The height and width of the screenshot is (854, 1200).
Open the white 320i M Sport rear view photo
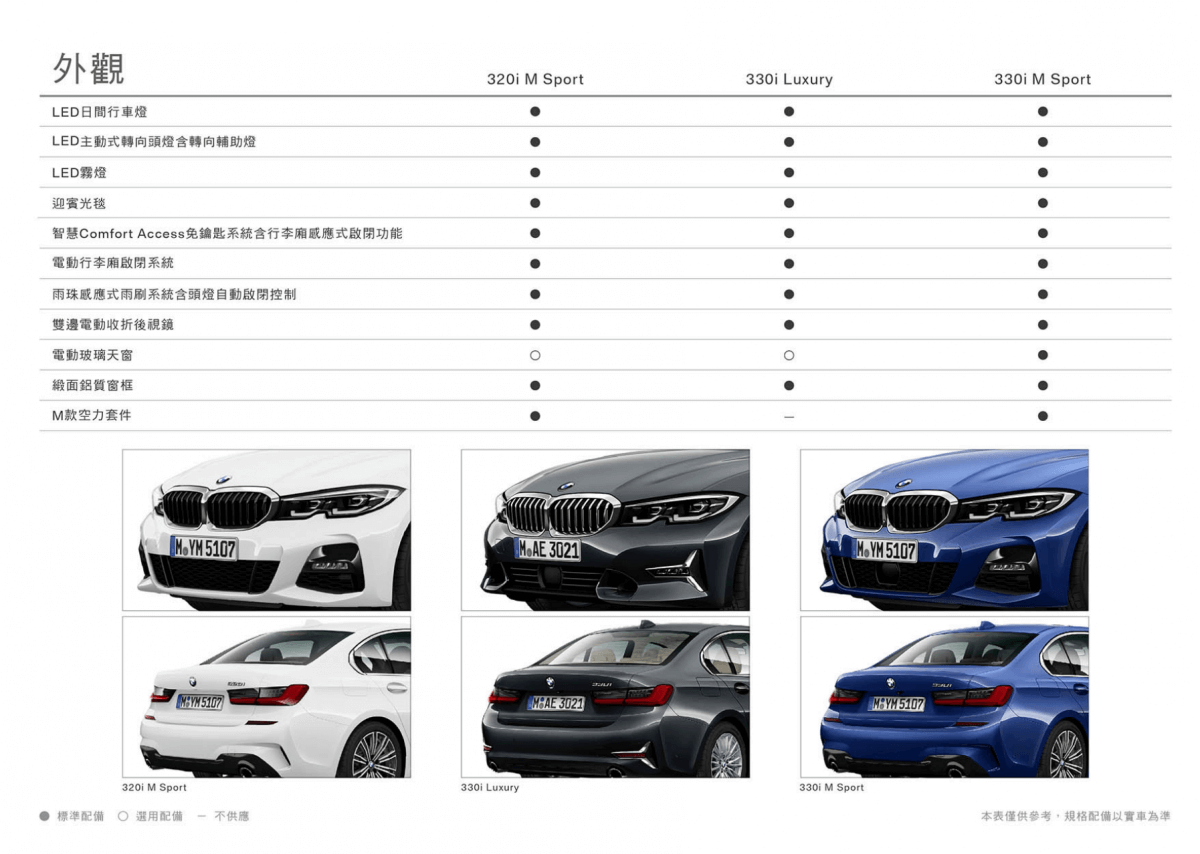coord(266,697)
